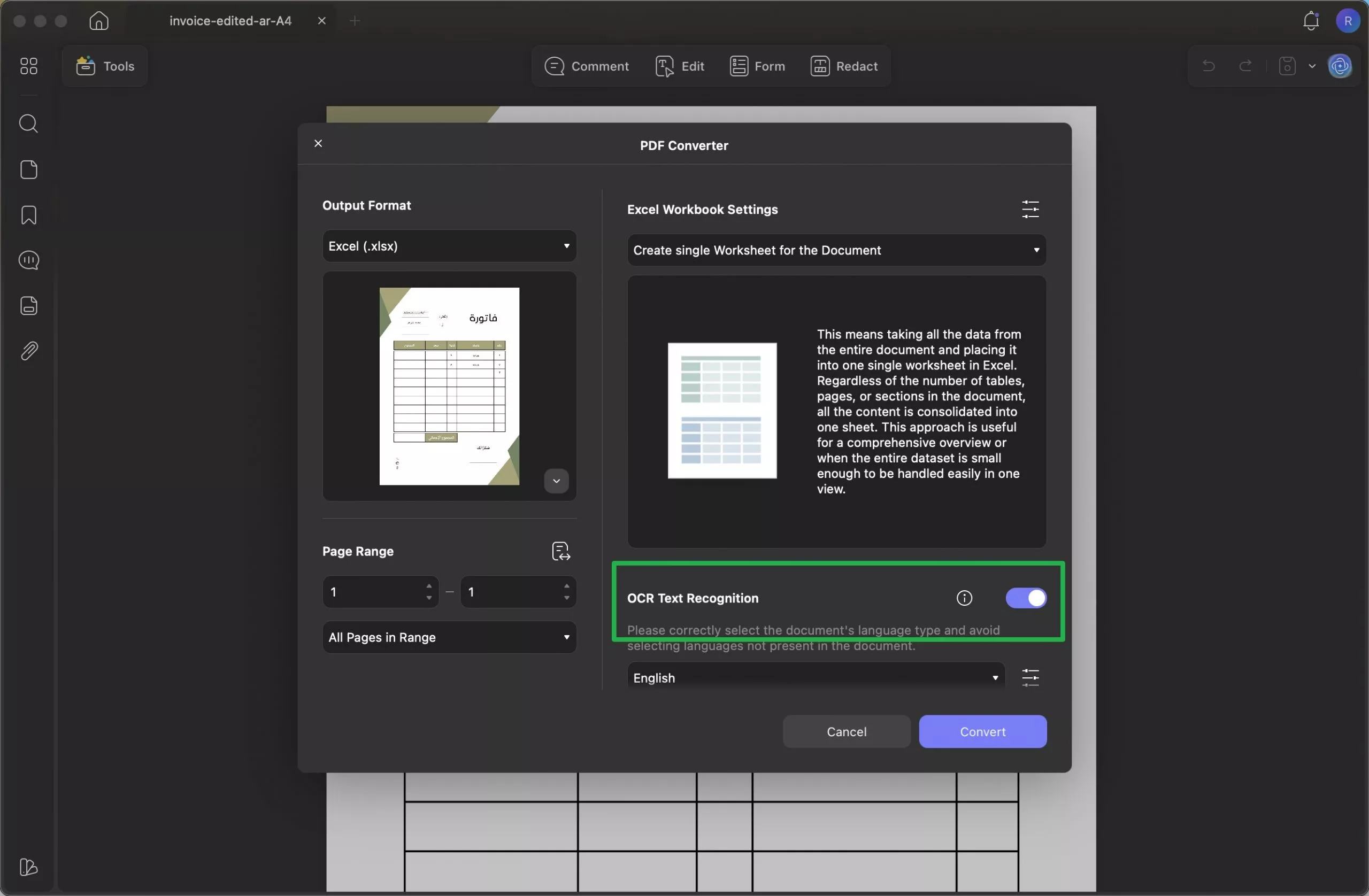Screen dimensions: 1369x896
Task: Open the thumbnails grid view
Action: point(29,66)
